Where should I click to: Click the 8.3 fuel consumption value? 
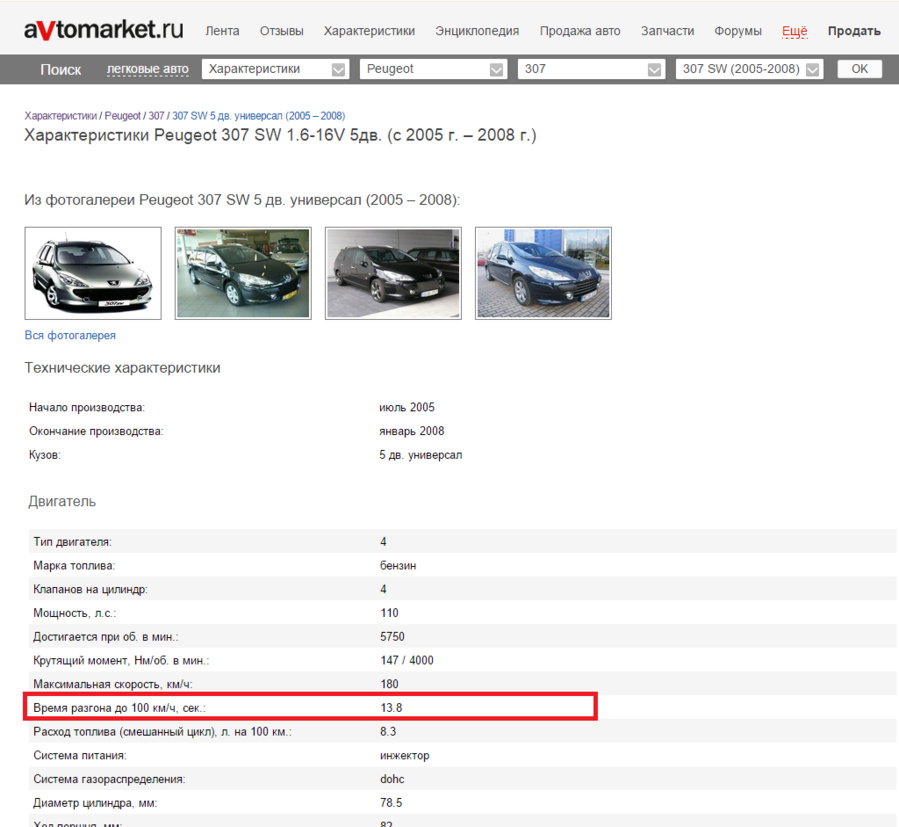click(x=388, y=731)
